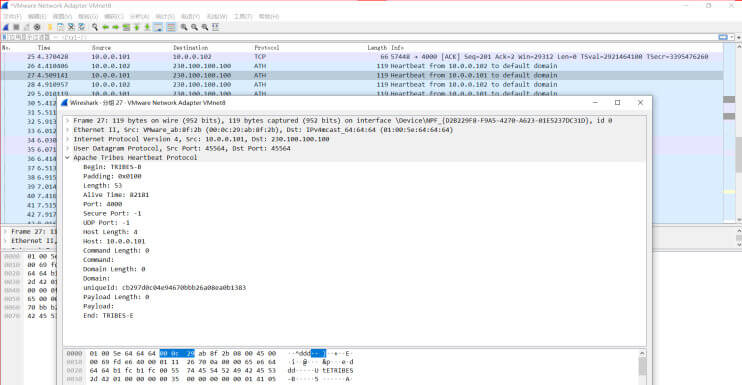Toggle packet list colorization
Image resolution: width=742 pixels, height=385 pixels.
171,27
